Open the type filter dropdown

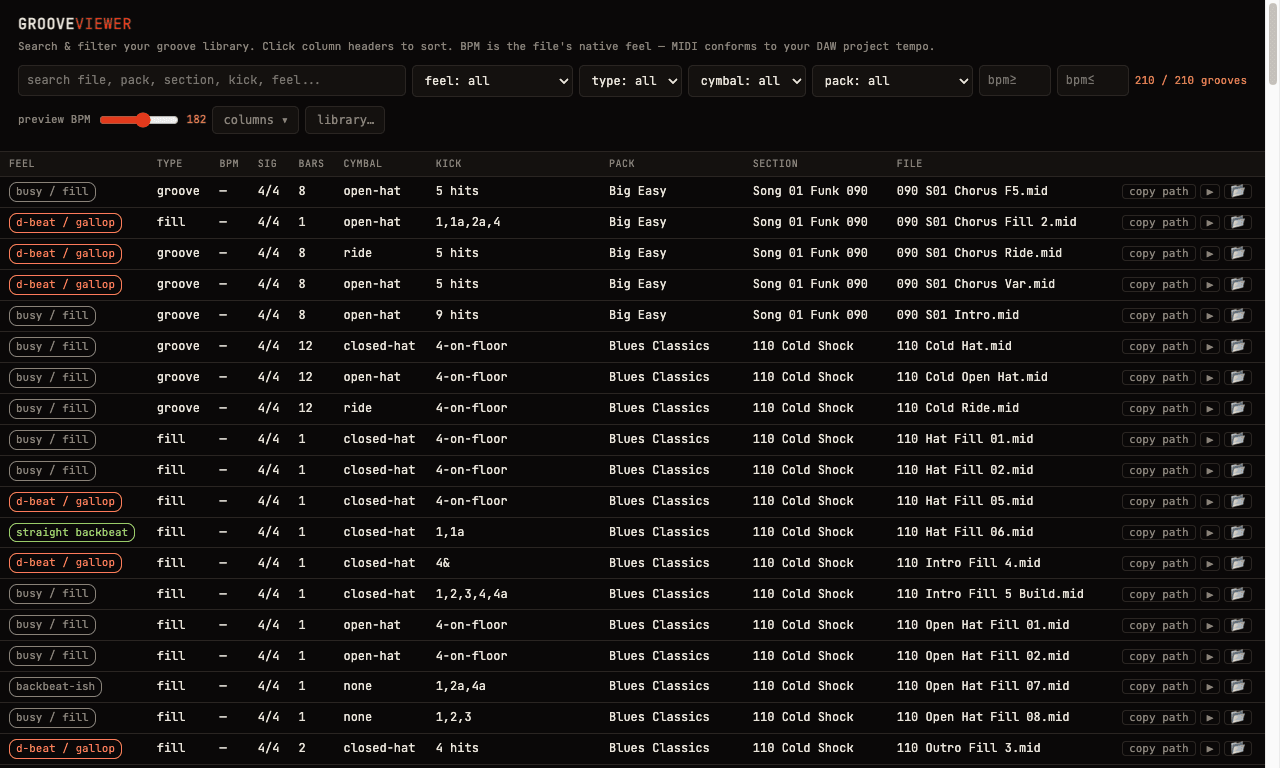[x=630, y=81]
